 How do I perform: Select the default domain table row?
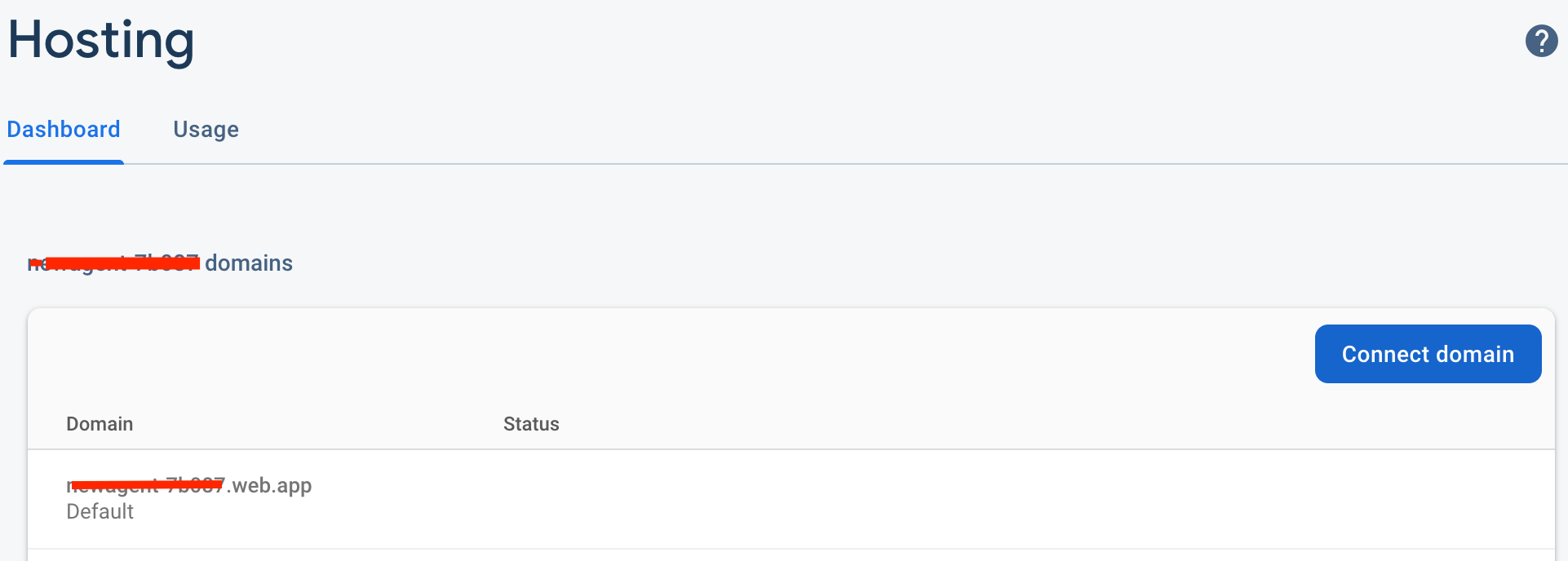[791, 499]
